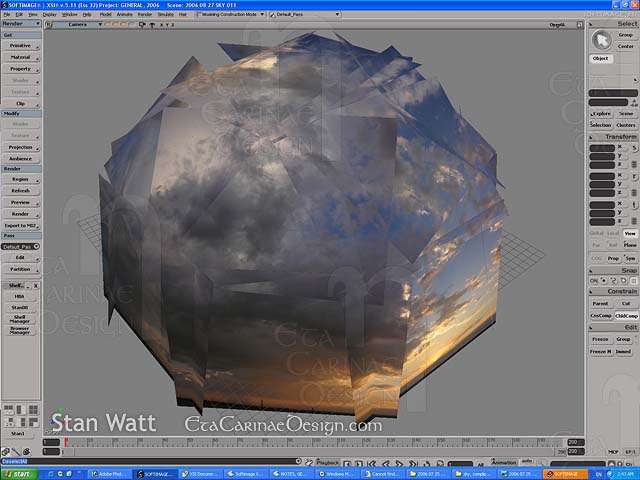Click the timeline playhead marker

pyautogui.click(x=66, y=441)
